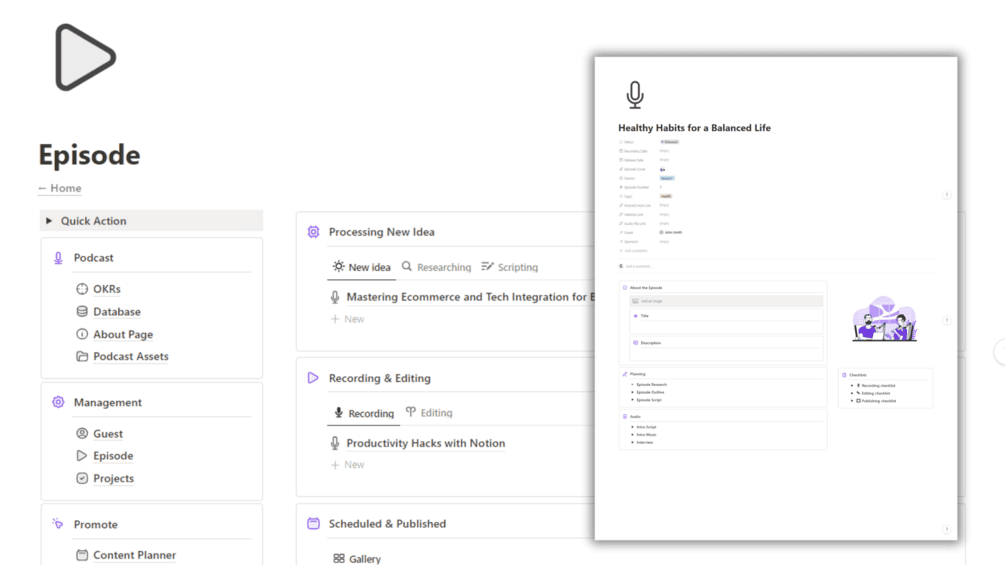Click the Promote sparkle icon
Screen dimensions: 1005x565
[58, 524]
